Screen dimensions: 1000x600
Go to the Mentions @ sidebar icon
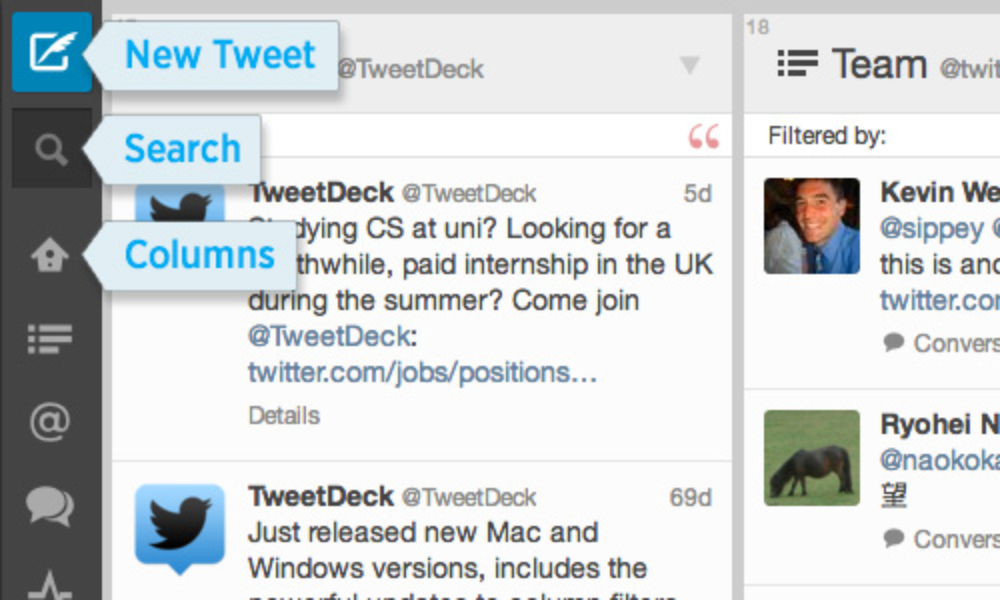pos(50,422)
